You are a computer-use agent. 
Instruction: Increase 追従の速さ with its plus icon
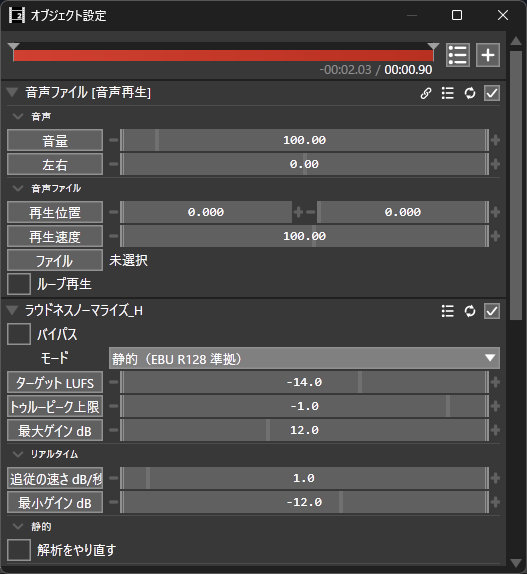point(495,478)
